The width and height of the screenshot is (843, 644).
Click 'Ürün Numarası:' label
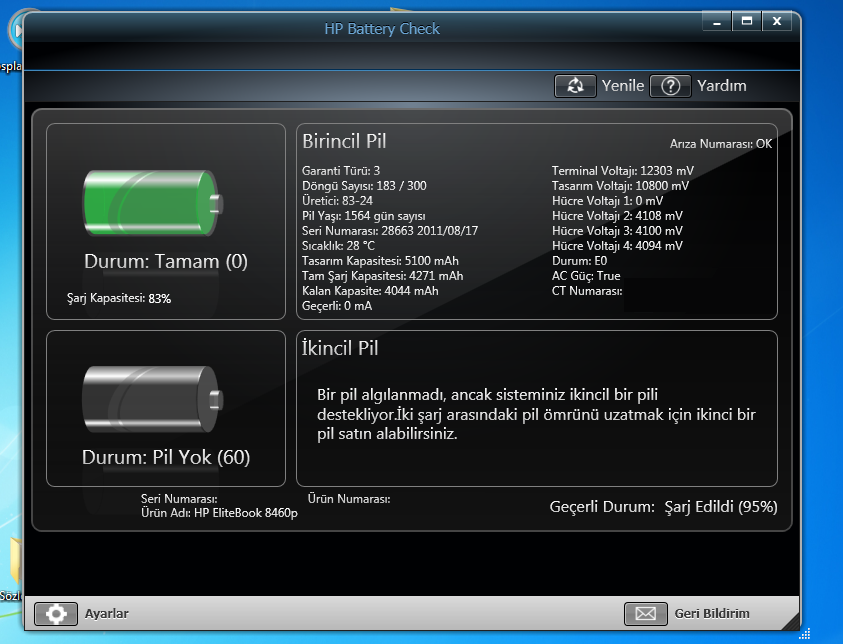tap(349, 499)
